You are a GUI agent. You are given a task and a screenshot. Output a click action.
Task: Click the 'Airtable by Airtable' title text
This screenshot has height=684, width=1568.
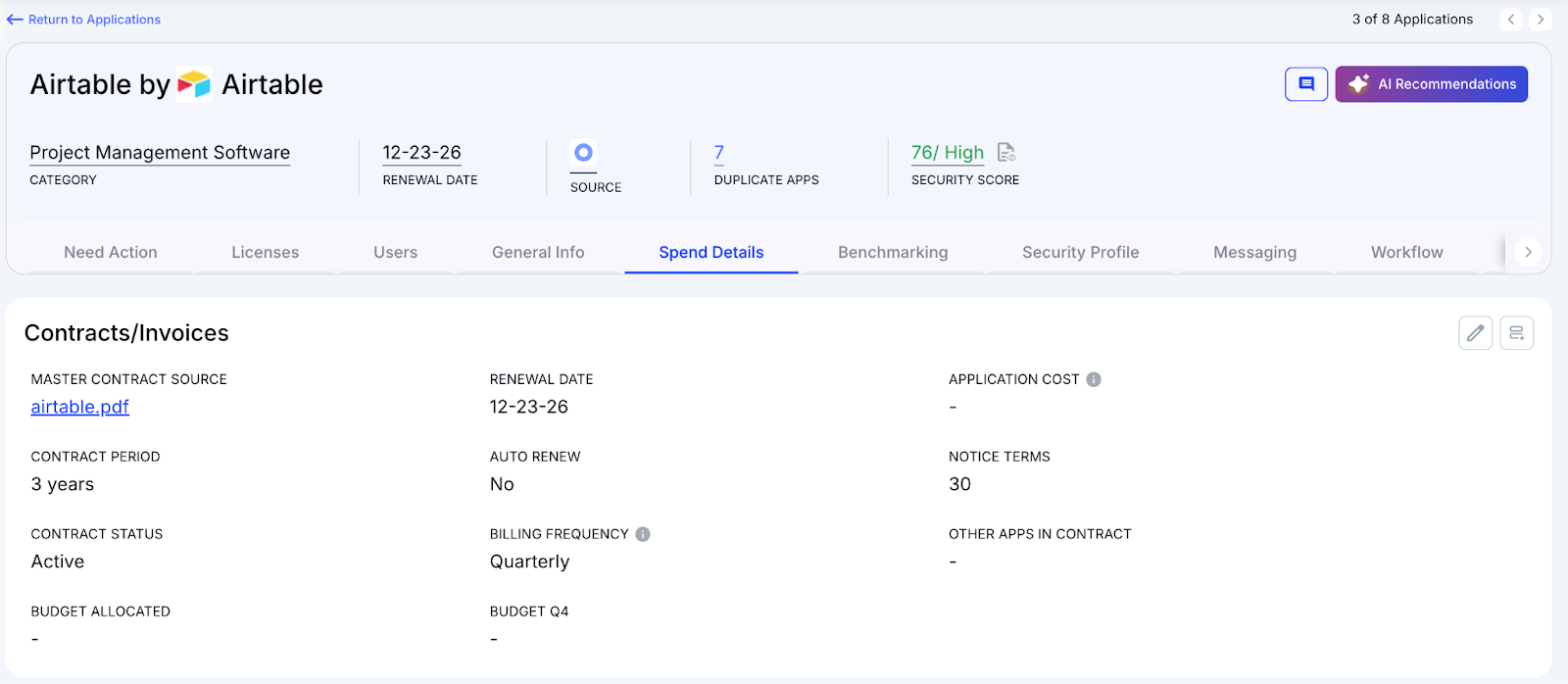click(176, 84)
